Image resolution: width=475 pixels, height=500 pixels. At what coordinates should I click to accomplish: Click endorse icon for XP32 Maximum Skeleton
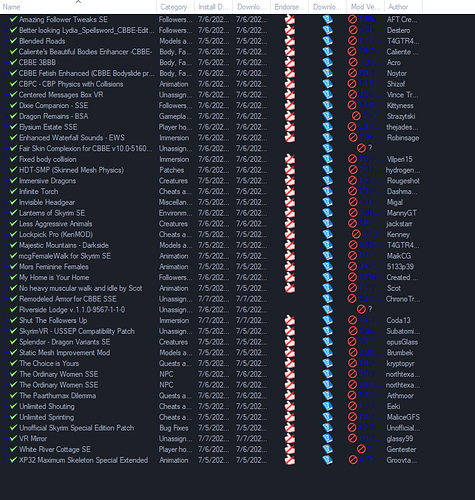click(x=290, y=460)
